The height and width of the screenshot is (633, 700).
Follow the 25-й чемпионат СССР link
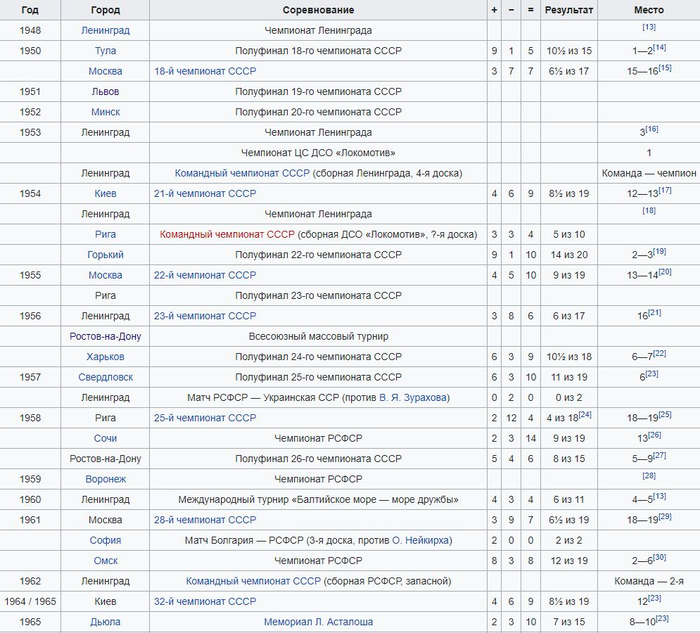(205, 418)
